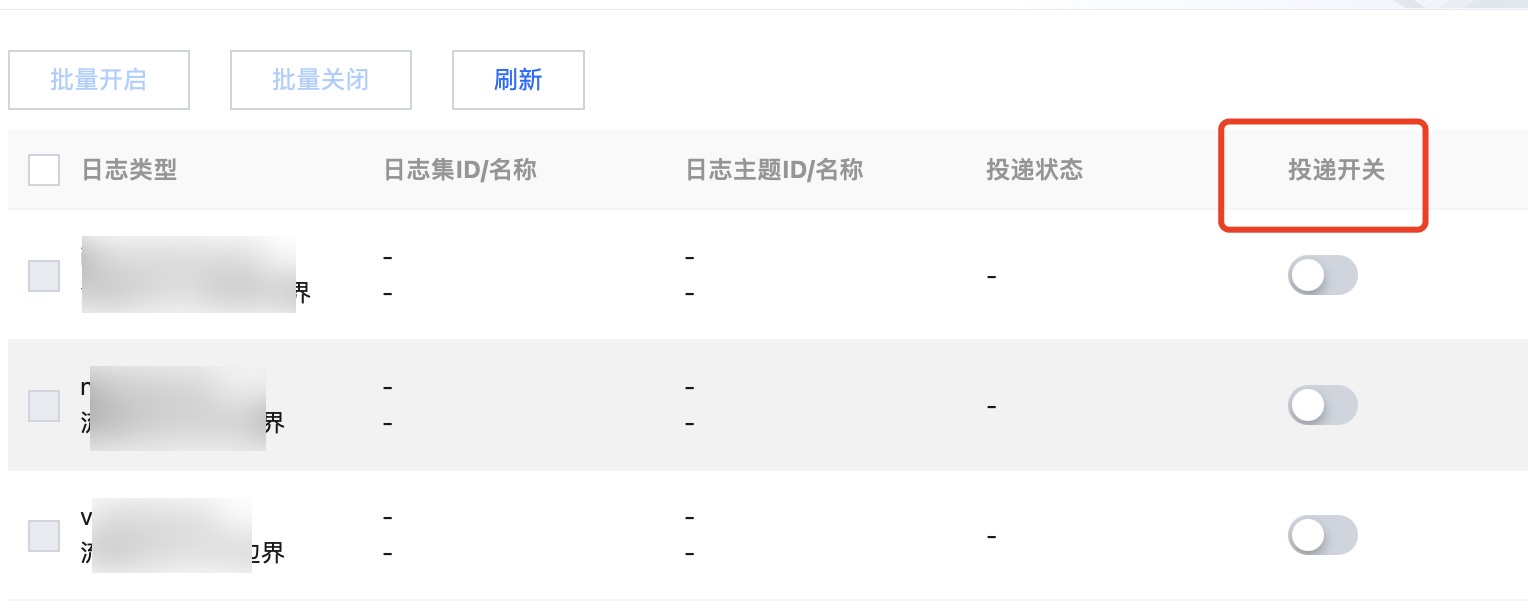The width and height of the screenshot is (1528, 613).
Task: Click the first row's 投递状态 cell
Action: [x=991, y=275]
